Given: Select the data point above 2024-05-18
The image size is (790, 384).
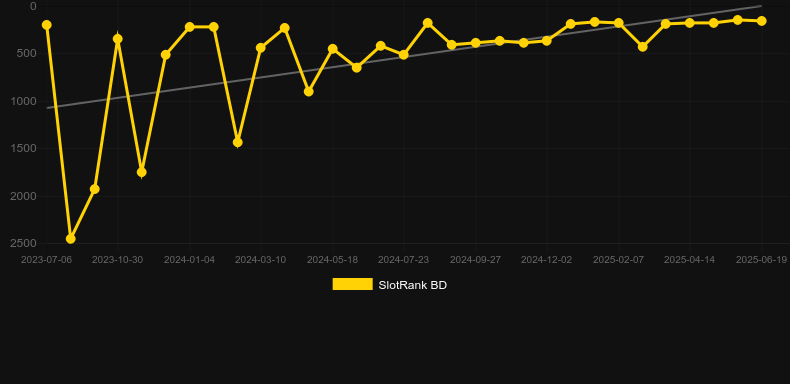Looking at the screenshot, I should [x=333, y=49].
